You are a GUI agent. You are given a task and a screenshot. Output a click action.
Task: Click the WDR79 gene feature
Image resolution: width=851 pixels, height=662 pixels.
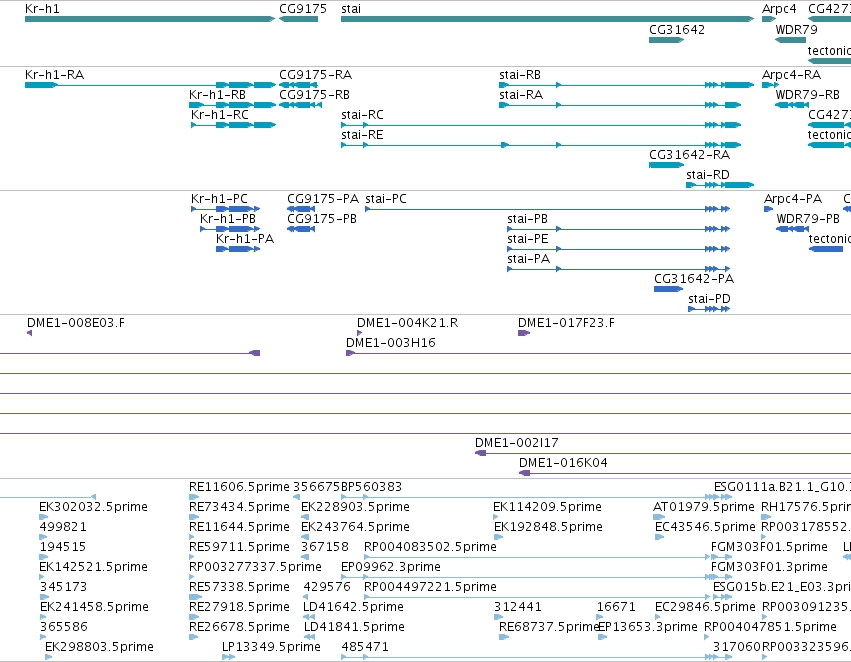point(790,40)
